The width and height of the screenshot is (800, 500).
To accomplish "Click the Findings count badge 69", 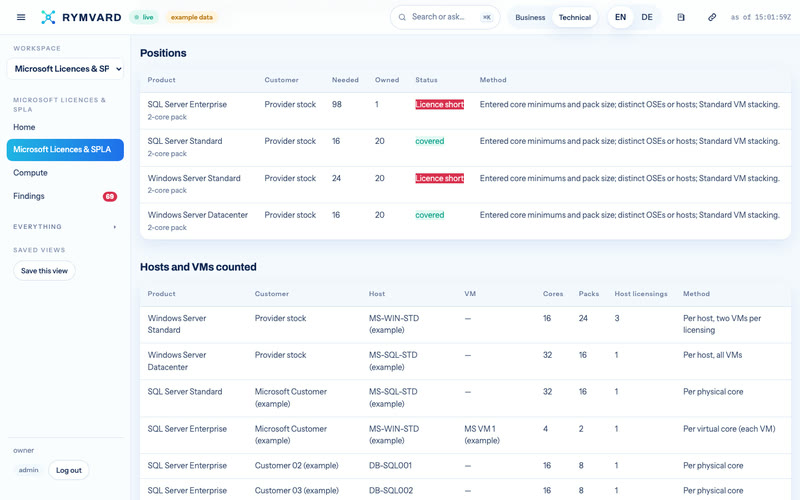I will pyautogui.click(x=110, y=196).
